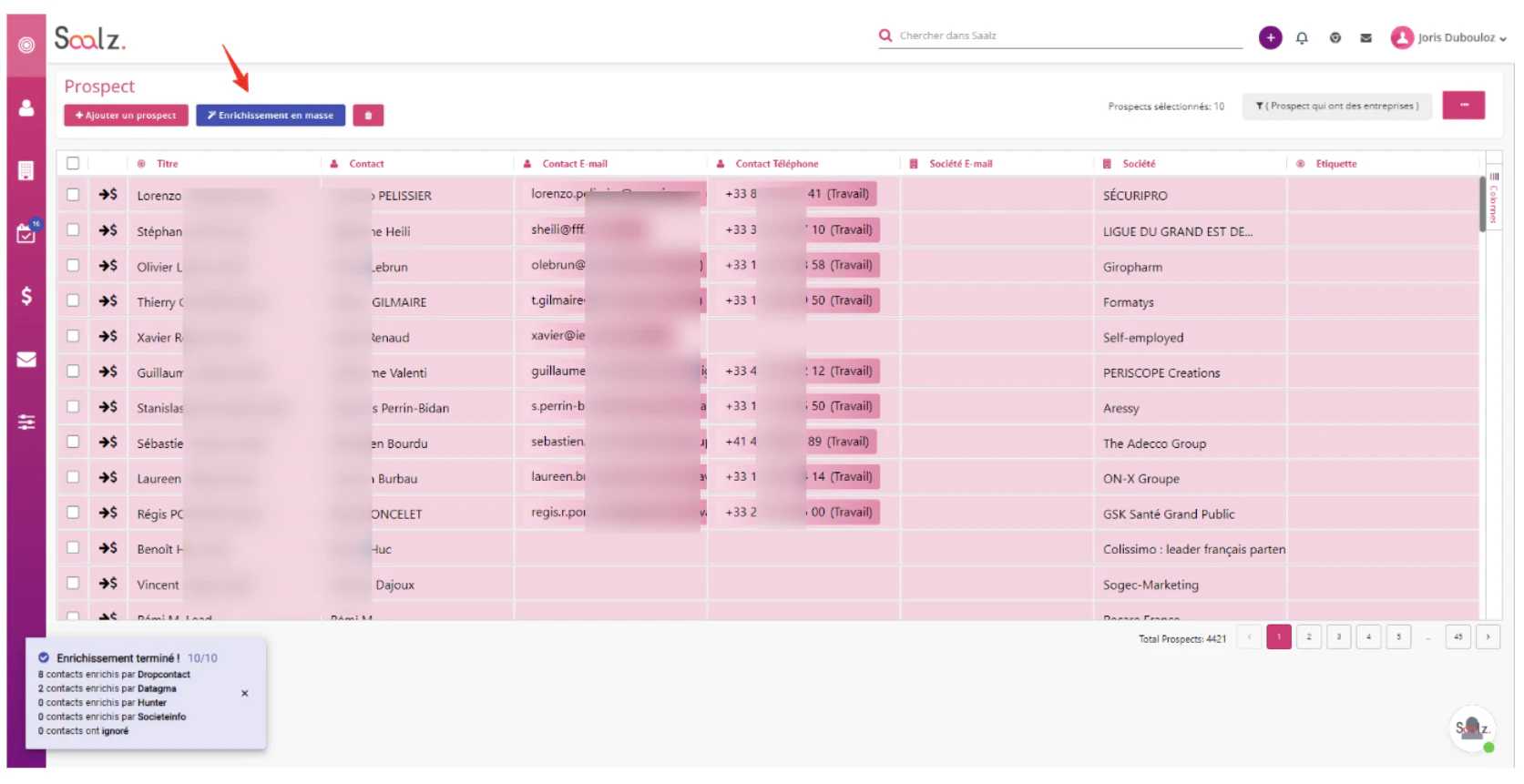This screenshot has height=784, width=1524.
Task: Click the notification bell icon
Action: pyautogui.click(x=1302, y=38)
